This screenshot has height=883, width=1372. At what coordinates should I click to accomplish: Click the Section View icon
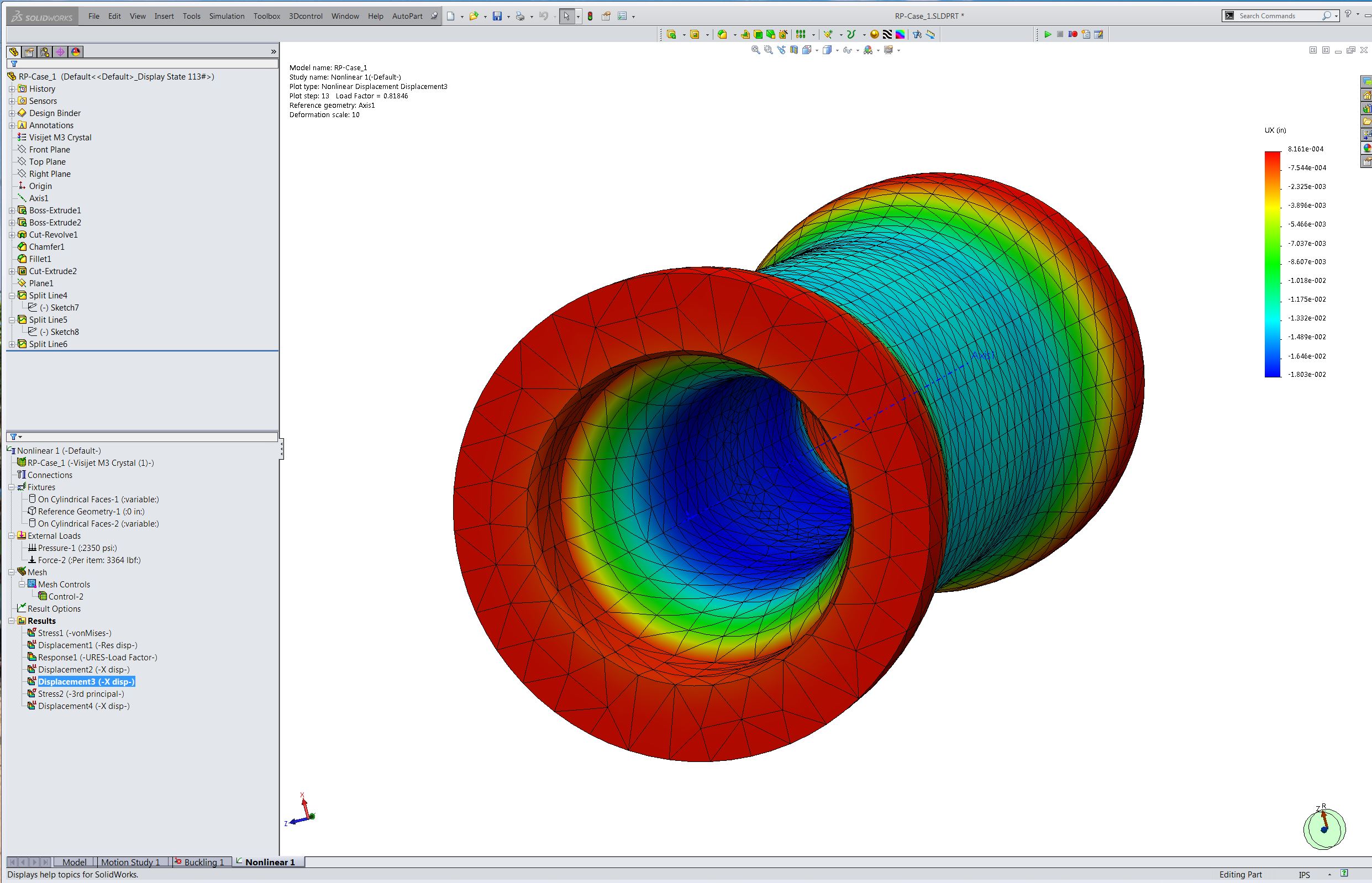point(794,50)
